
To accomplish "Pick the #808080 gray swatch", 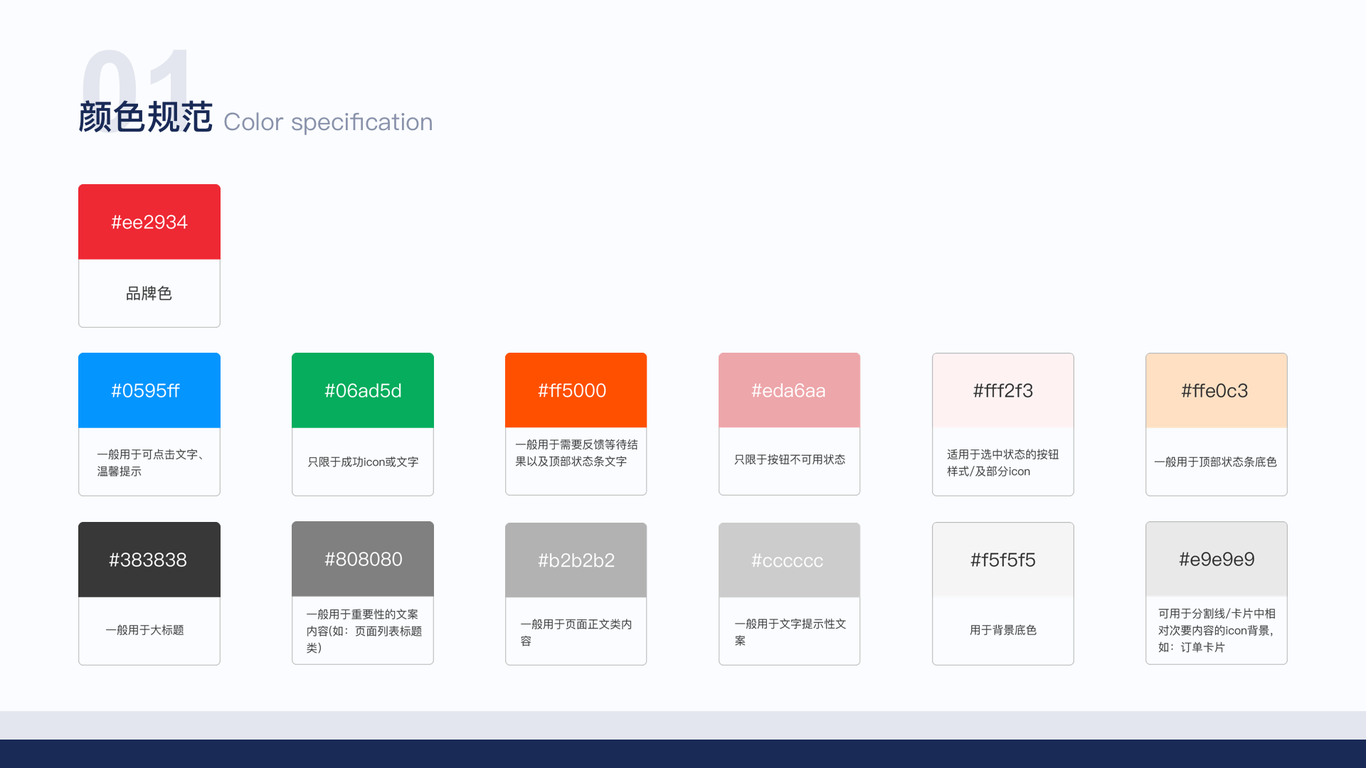I will click(363, 559).
